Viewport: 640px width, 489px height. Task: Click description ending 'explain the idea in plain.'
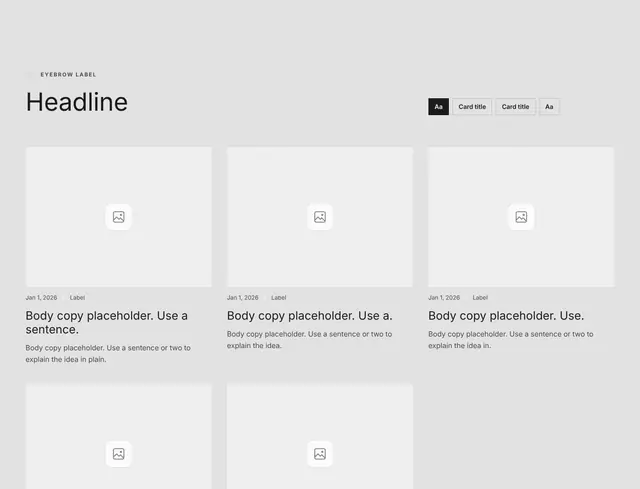(x=108, y=353)
